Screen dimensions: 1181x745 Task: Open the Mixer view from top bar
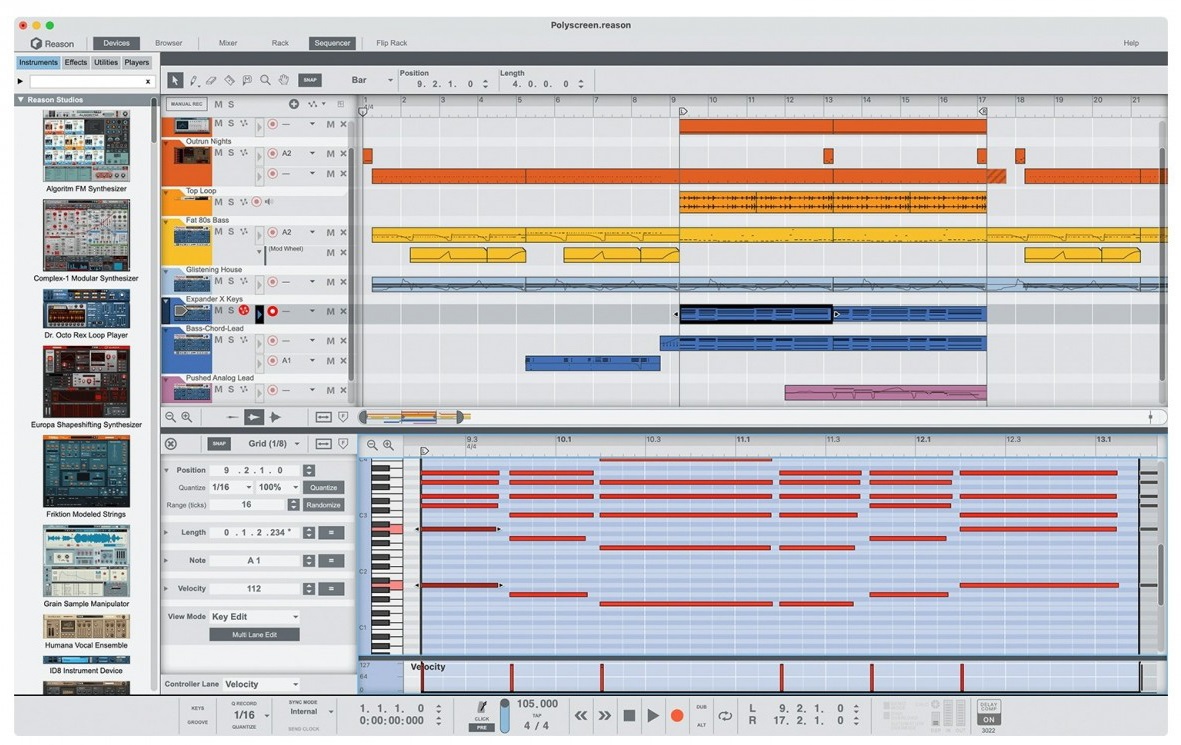click(x=228, y=43)
